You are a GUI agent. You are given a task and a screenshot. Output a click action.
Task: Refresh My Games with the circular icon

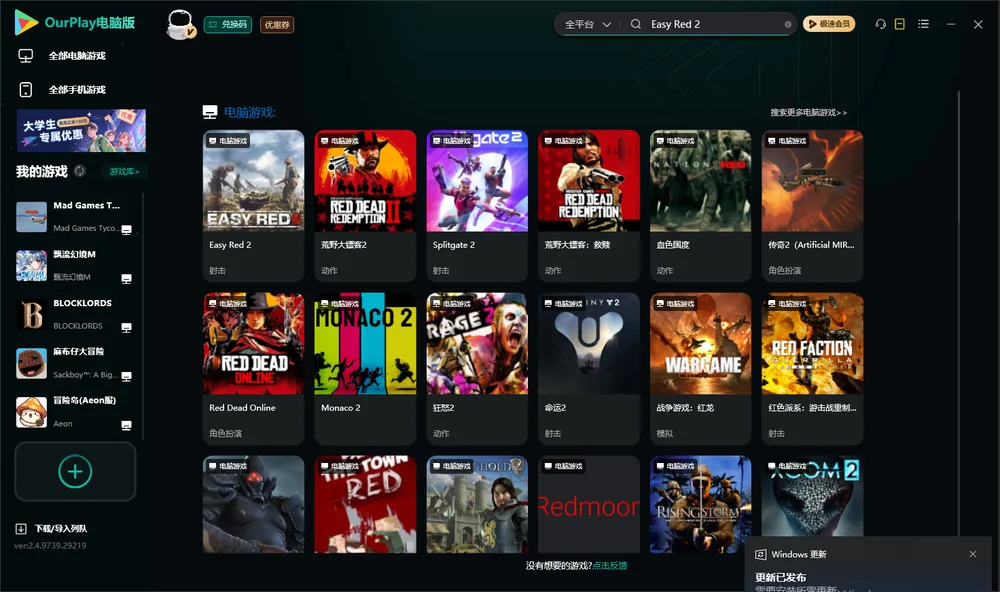coord(80,171)
